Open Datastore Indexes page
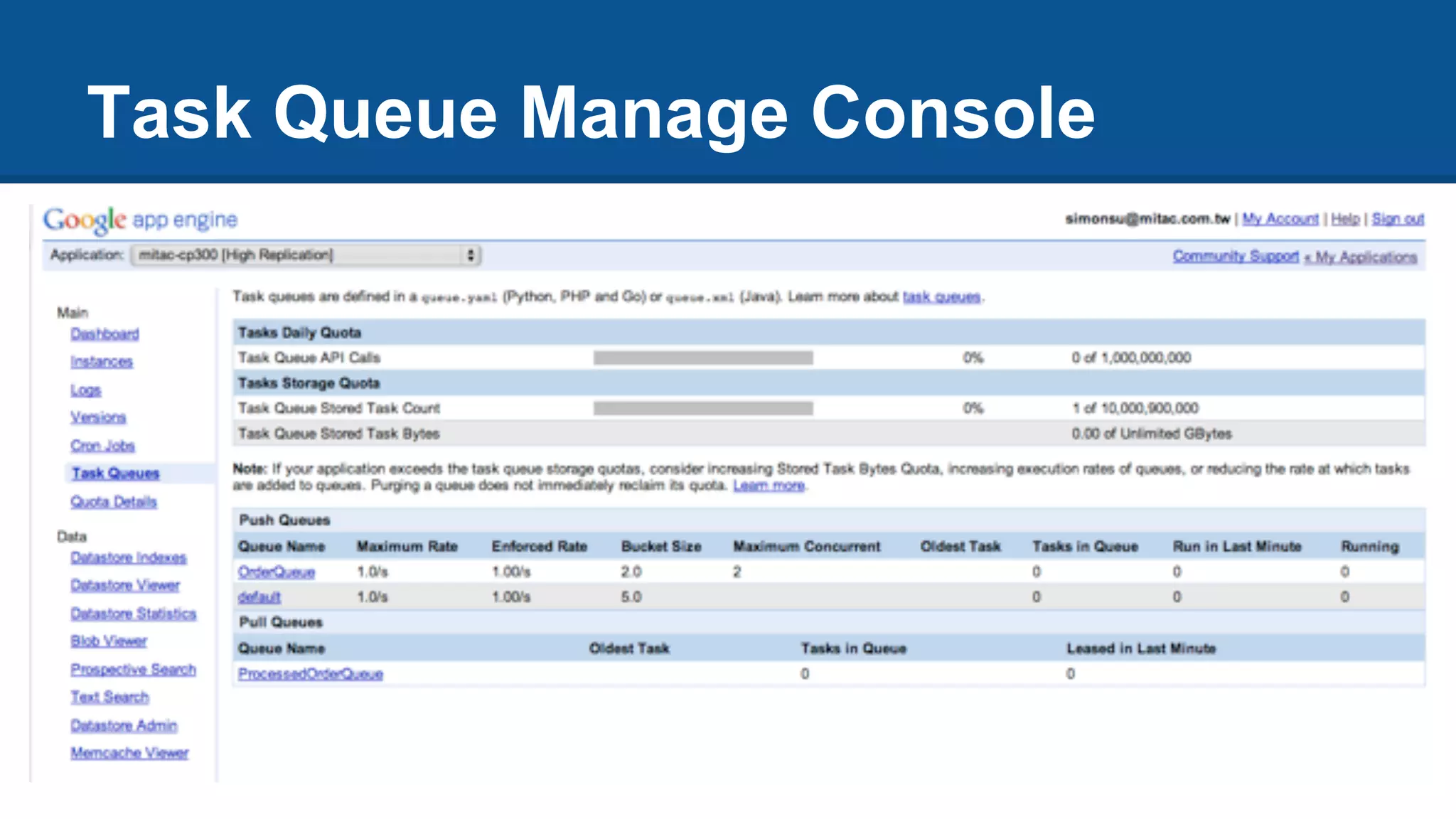1456x819 pixels. pos(129,557)
